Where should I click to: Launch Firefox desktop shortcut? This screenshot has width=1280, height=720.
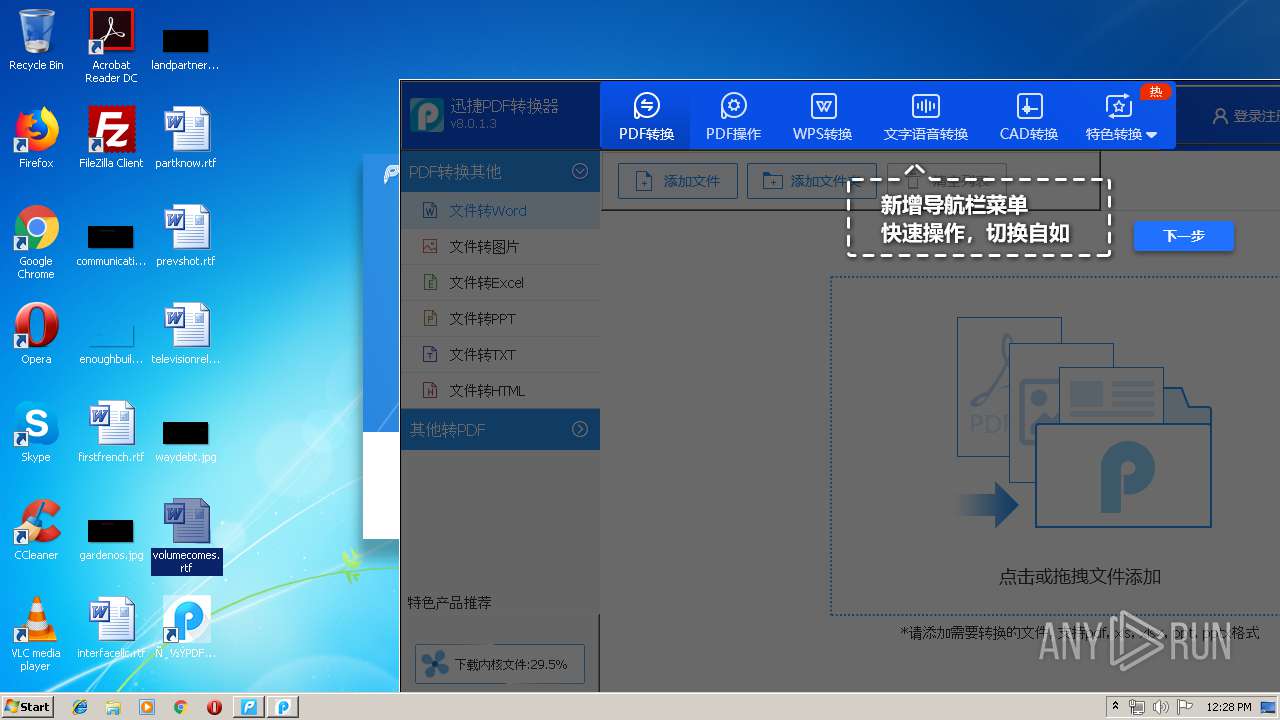(36, 138)
